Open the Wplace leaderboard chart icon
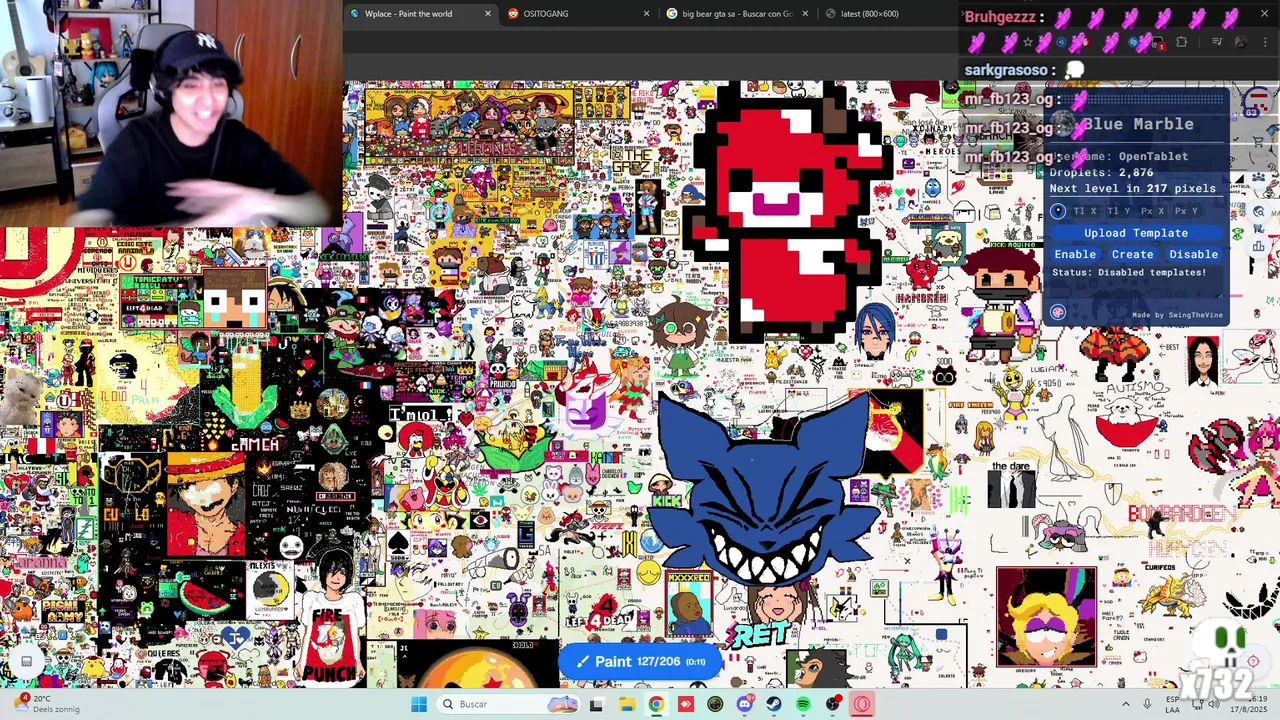This screenshot has height=720, width=1280. (1259, 246)
